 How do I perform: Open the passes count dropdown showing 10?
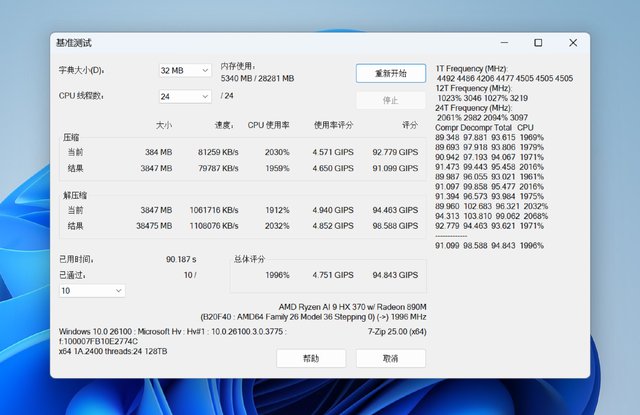tap(92, 291)
